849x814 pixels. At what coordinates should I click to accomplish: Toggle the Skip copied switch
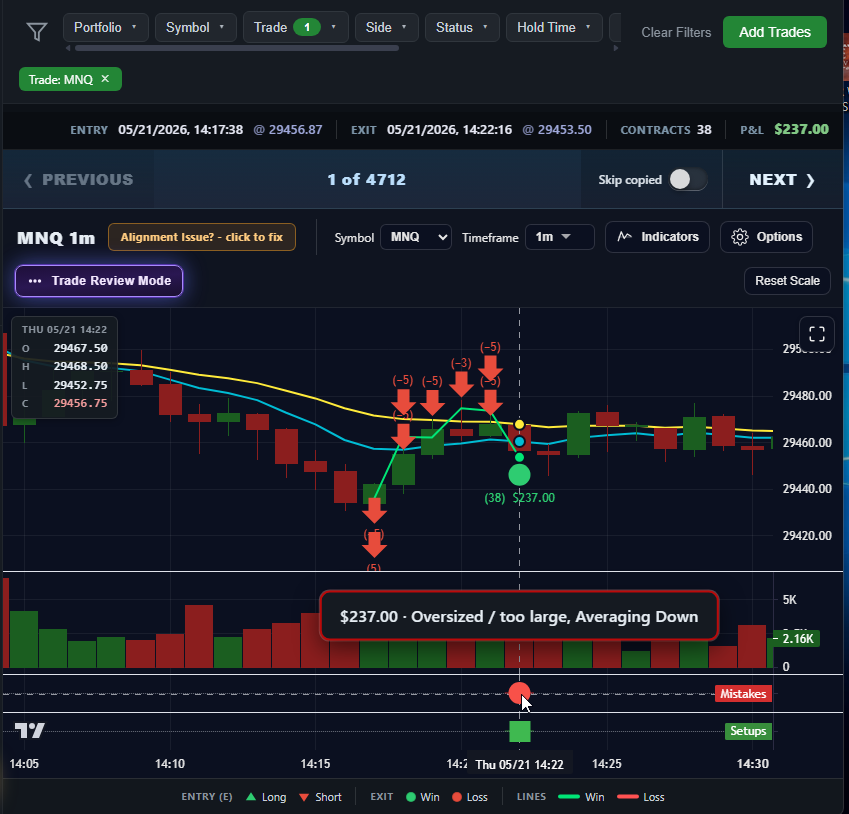coord(688,179)
